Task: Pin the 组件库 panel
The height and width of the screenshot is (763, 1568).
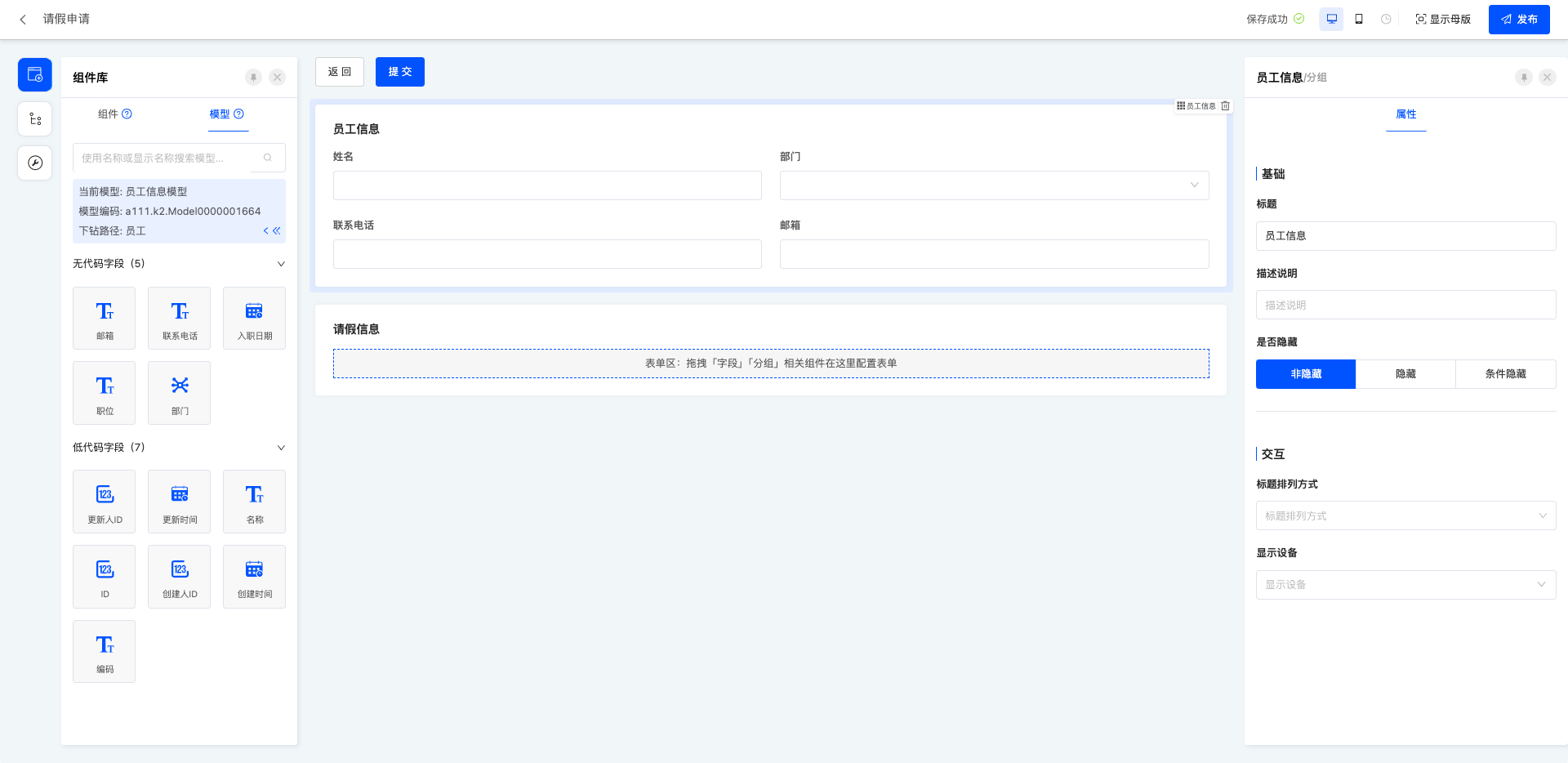Action: [x=254, y=78]
